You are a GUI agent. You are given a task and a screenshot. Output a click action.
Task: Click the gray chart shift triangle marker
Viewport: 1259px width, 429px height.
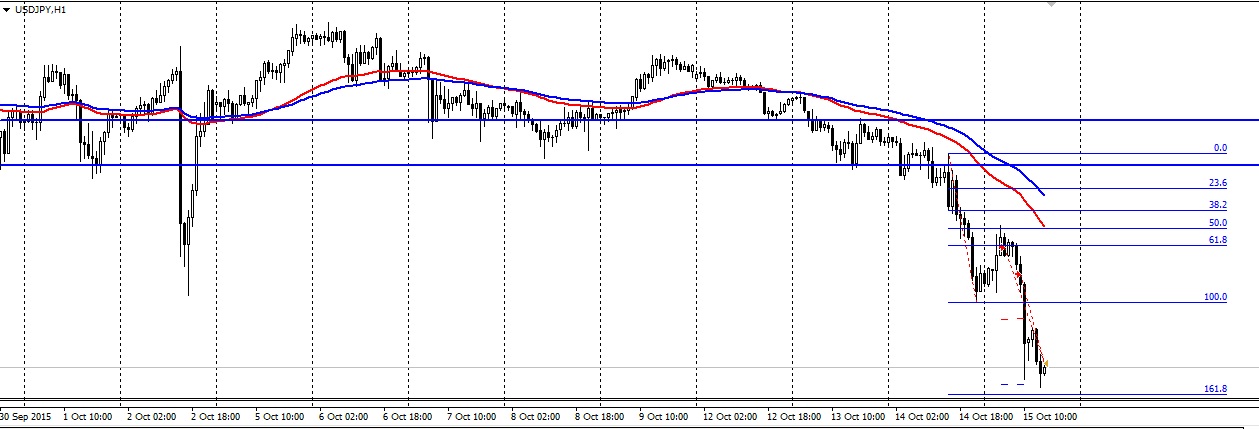[x=1049, y=5]
